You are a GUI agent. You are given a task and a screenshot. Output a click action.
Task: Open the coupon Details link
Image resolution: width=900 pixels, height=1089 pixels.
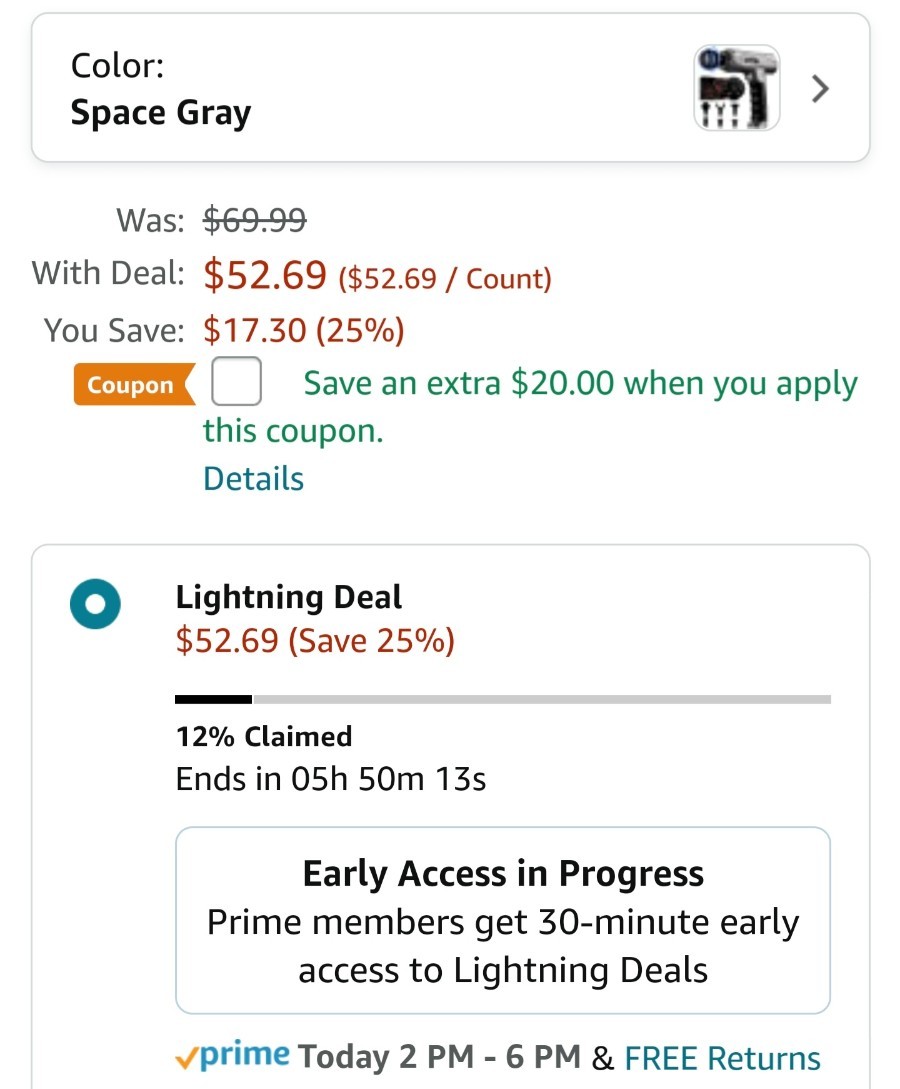(253, 479)
